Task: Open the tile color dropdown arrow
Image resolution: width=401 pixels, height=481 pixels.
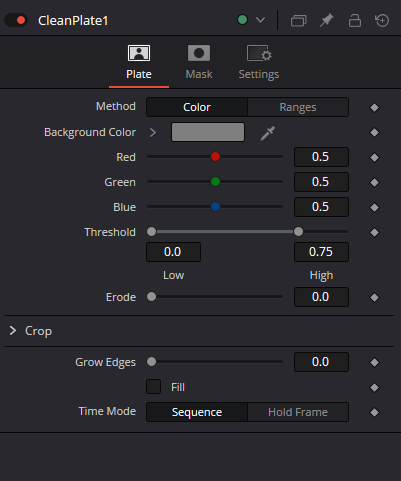Action: coord(260,20)
